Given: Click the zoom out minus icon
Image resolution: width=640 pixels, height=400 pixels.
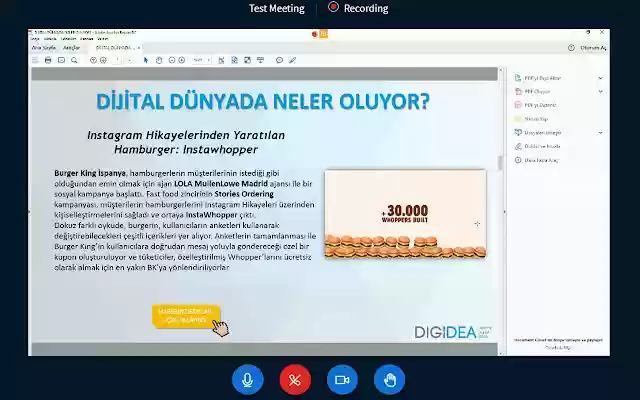Looking at the screenshot, I should [172, 60].
